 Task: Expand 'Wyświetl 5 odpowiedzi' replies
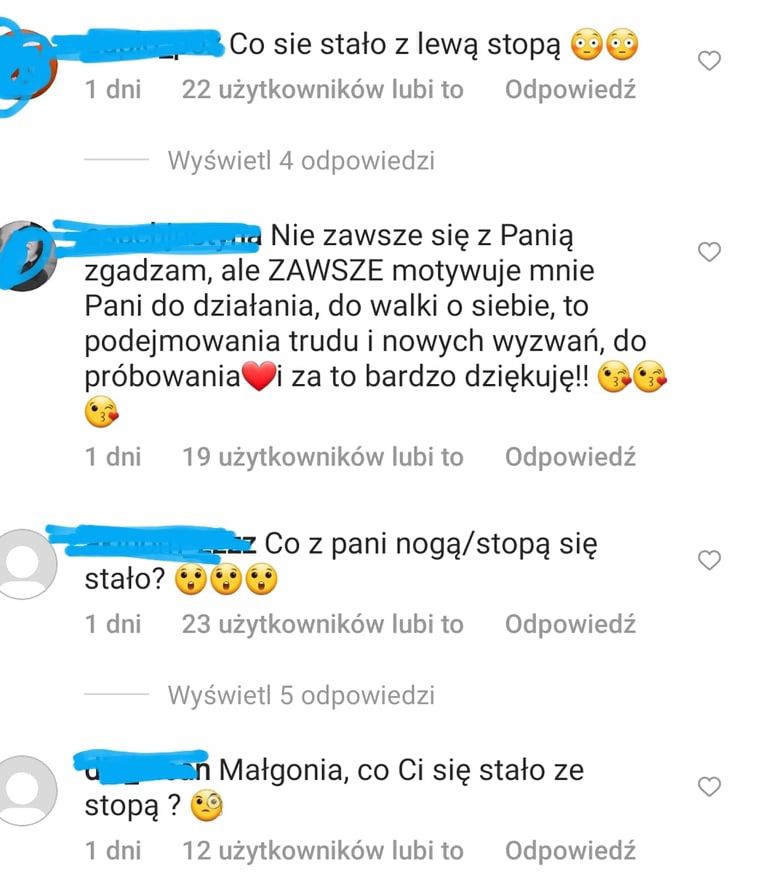tap(301, 695)
